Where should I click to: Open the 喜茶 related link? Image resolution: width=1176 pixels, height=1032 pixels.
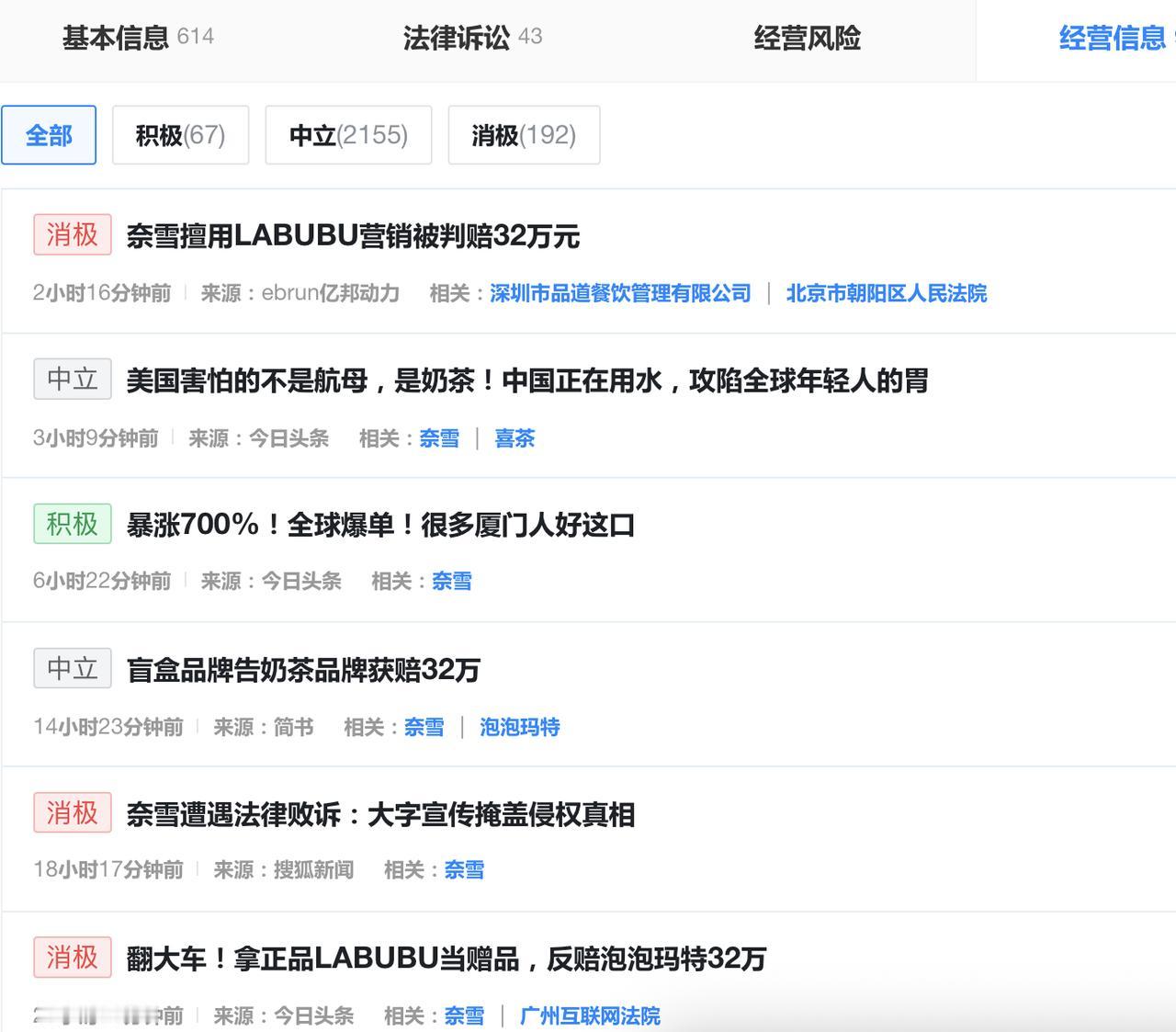click(x=514, y=438)
